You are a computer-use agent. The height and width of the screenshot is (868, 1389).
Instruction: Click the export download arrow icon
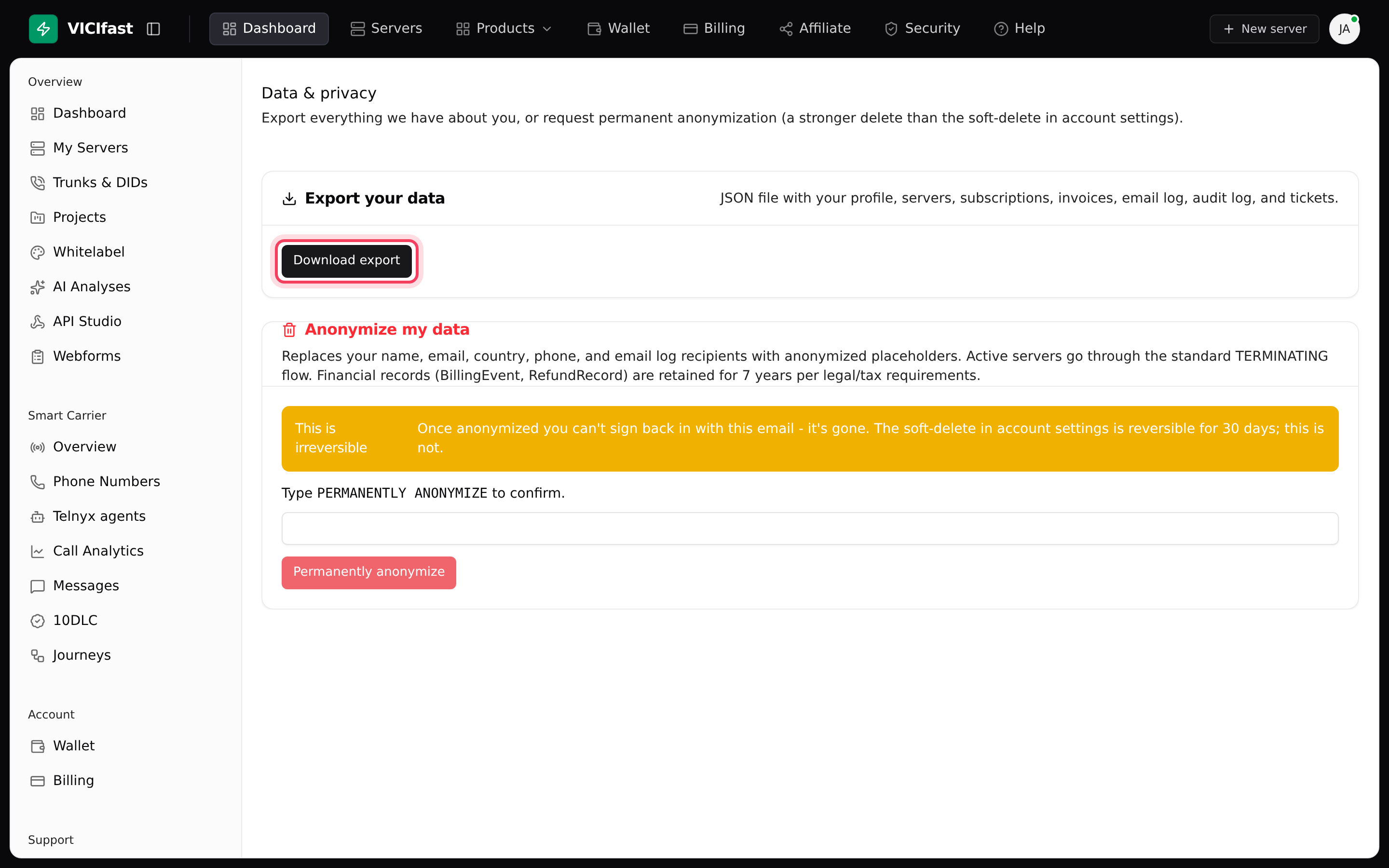click(x=289, y=199)
